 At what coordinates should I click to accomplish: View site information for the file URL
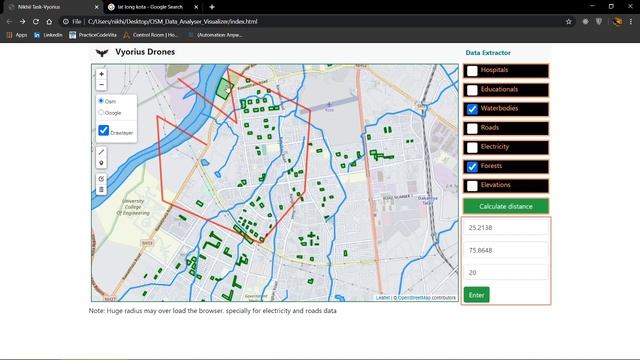[x=65, y=22]
